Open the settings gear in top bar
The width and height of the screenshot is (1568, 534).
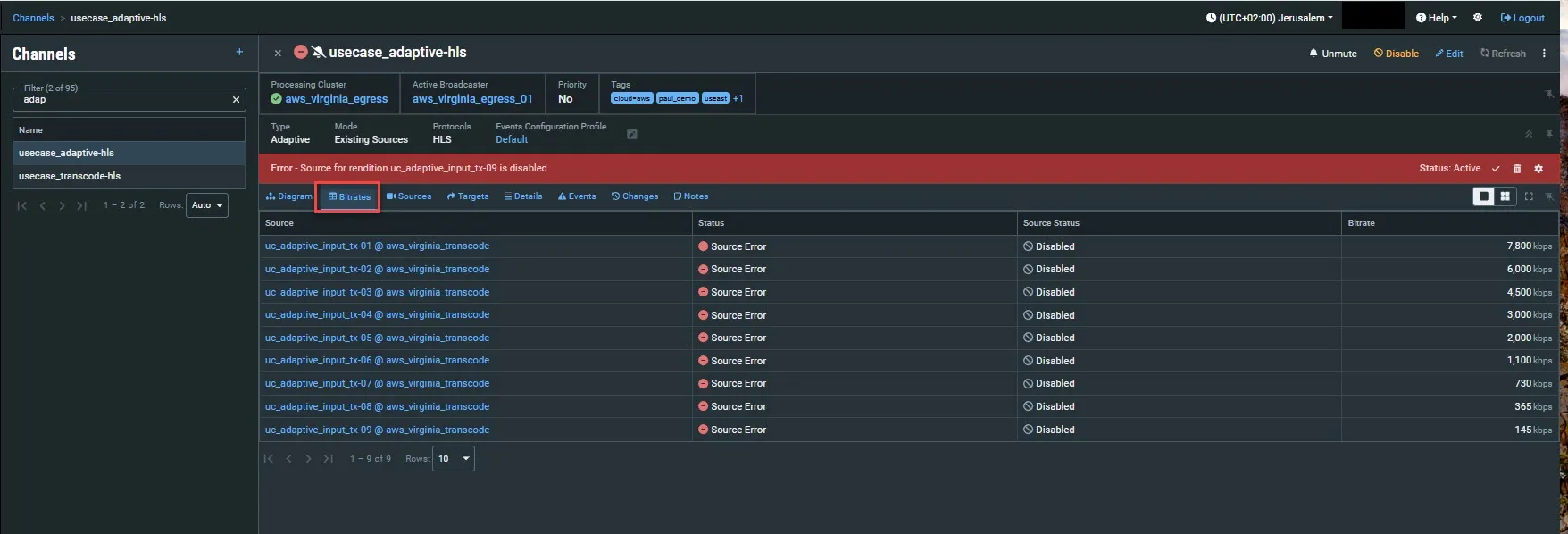point(1478,18)
